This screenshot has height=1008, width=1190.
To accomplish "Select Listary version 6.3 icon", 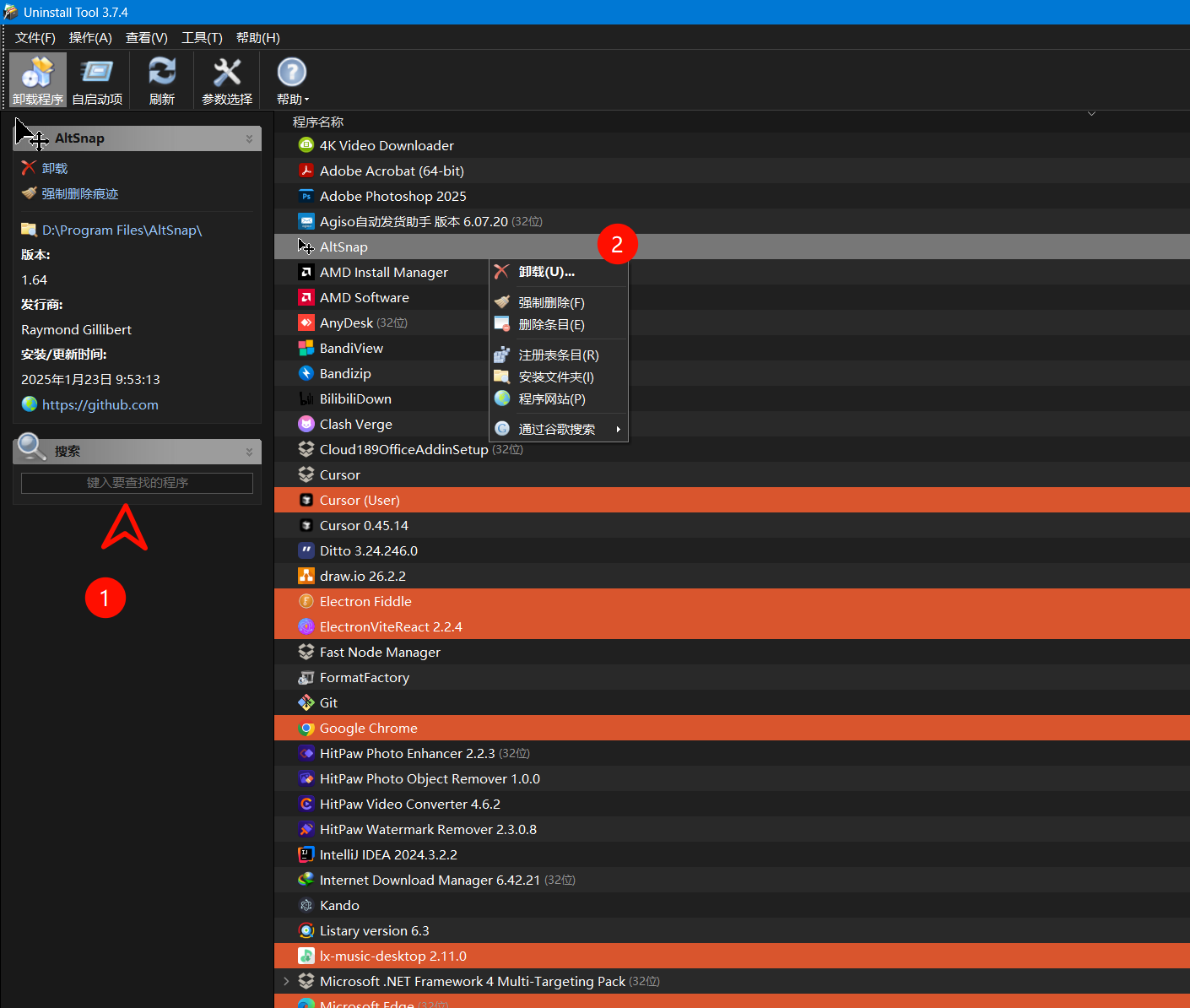I will [306, 930].
